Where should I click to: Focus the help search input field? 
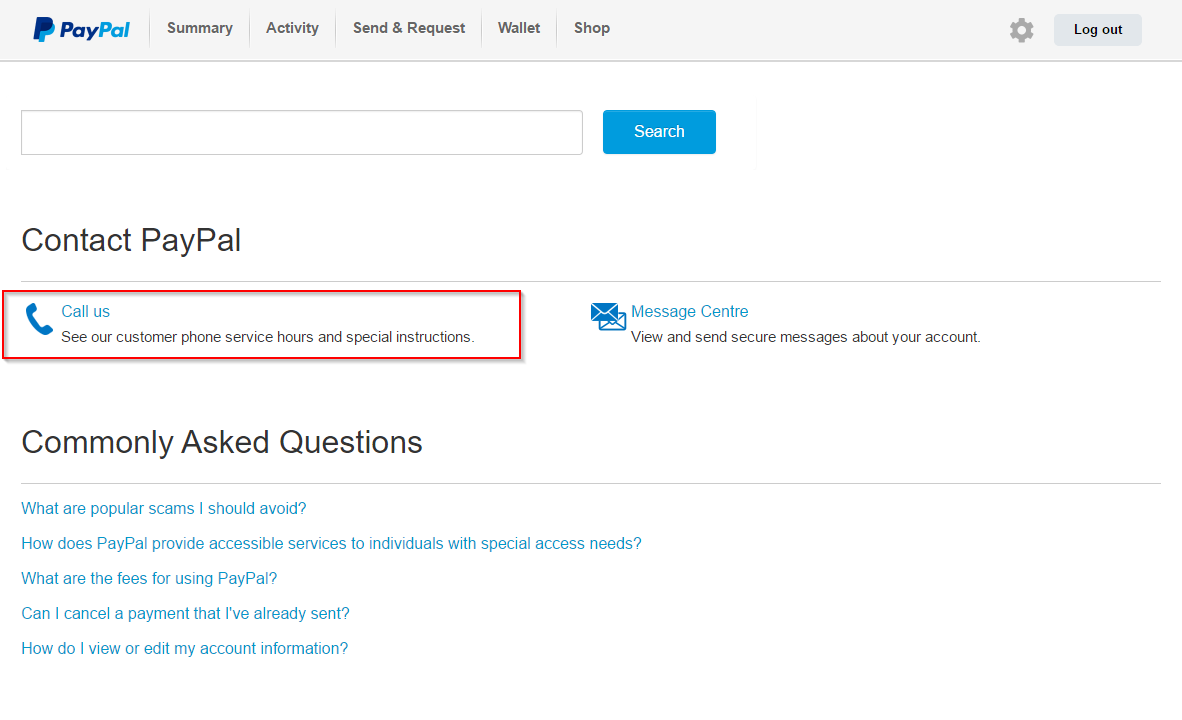(302, 133)
